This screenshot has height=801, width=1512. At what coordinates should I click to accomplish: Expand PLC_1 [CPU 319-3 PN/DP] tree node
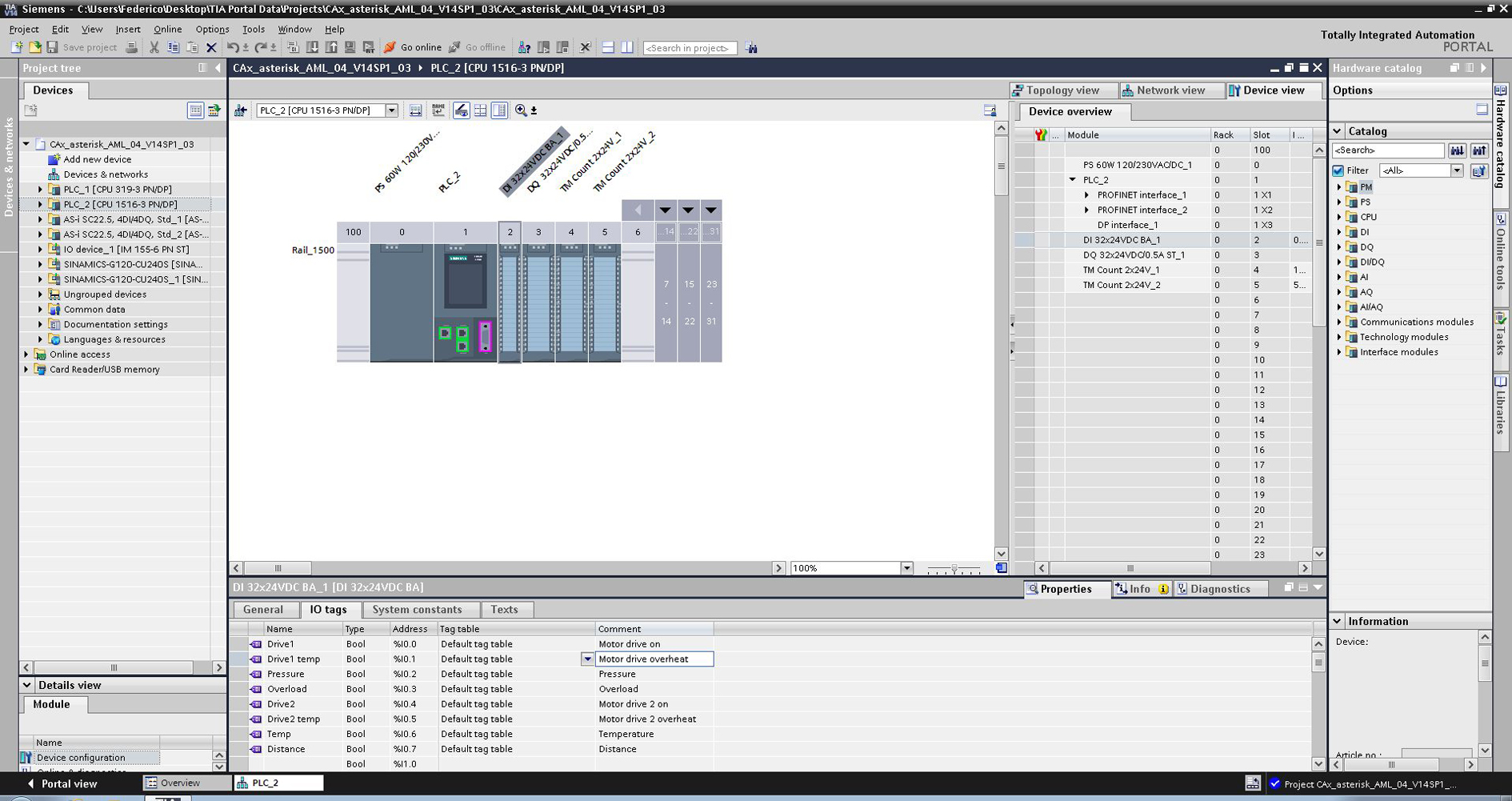(x=41, y=190)
